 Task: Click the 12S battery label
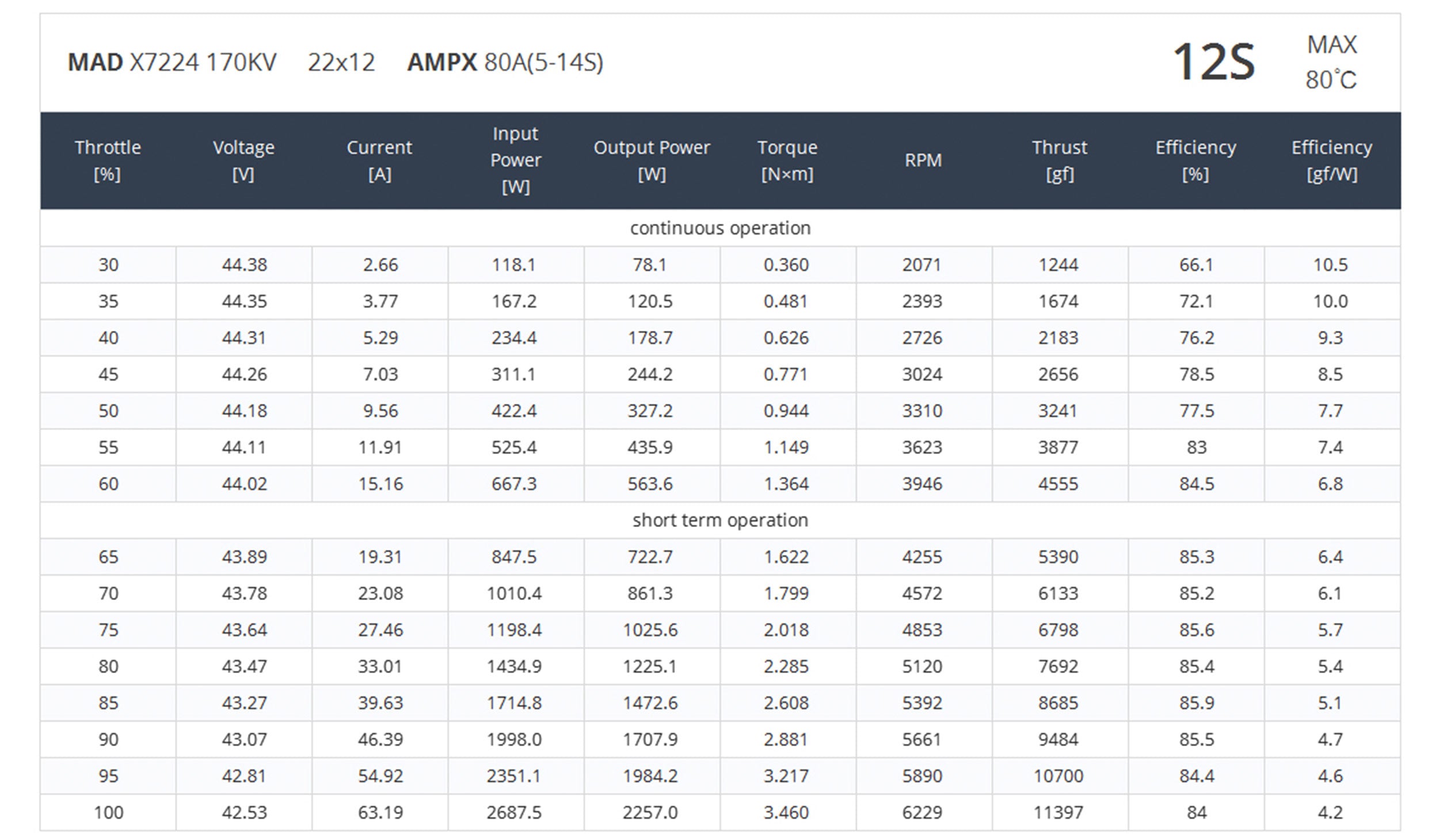point(1213,62)
